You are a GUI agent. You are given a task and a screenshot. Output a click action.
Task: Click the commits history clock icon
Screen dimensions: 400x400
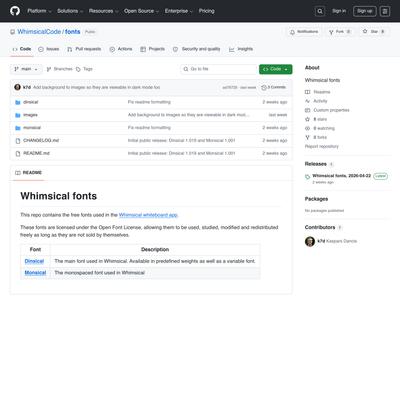[x=264, y=87]
